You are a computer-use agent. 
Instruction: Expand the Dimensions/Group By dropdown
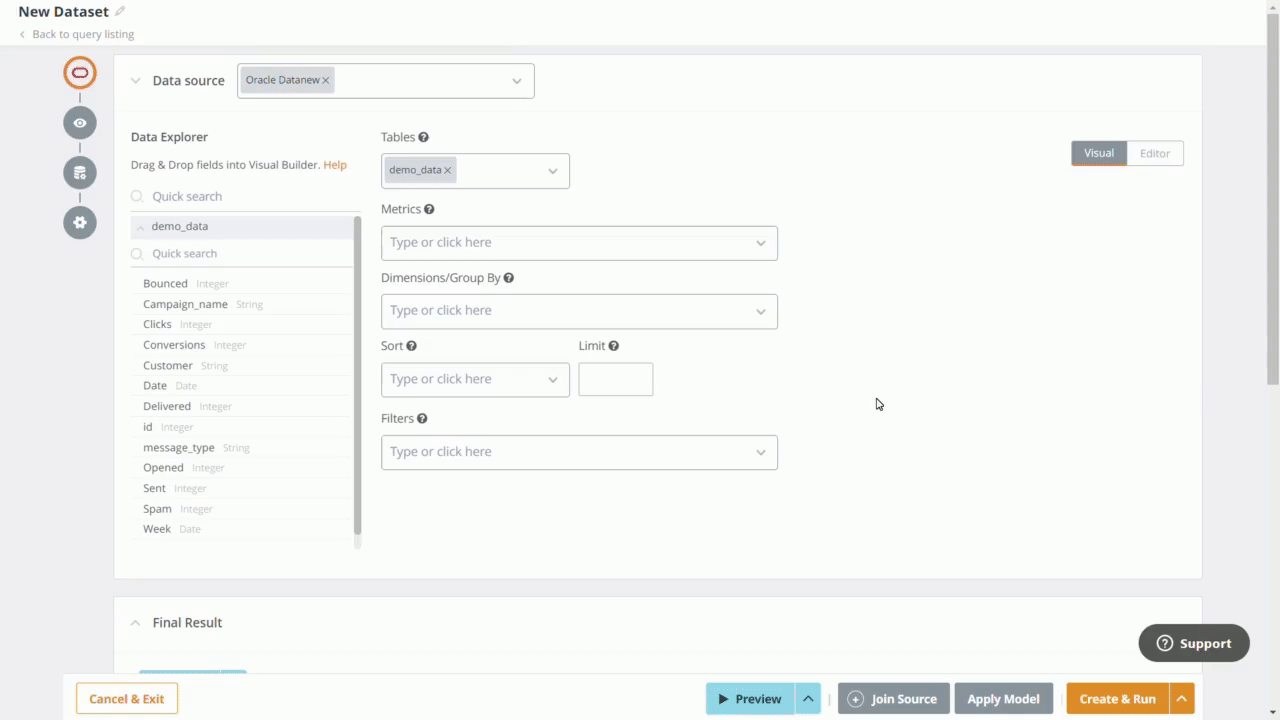tap(760, 310)
